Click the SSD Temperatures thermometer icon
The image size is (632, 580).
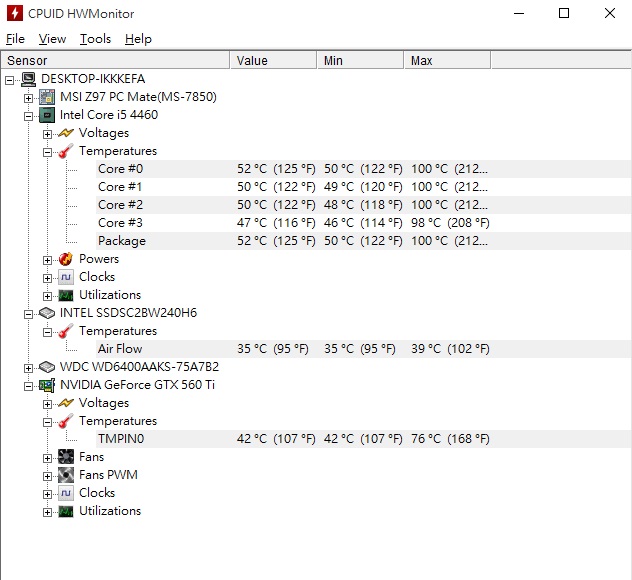tap(66, 331)
